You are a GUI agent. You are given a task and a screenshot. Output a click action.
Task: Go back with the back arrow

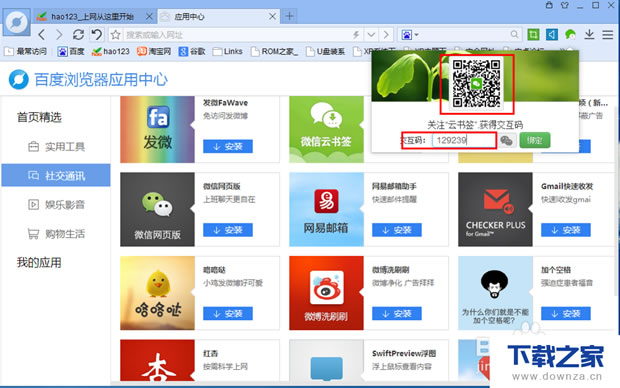[42, 35]
